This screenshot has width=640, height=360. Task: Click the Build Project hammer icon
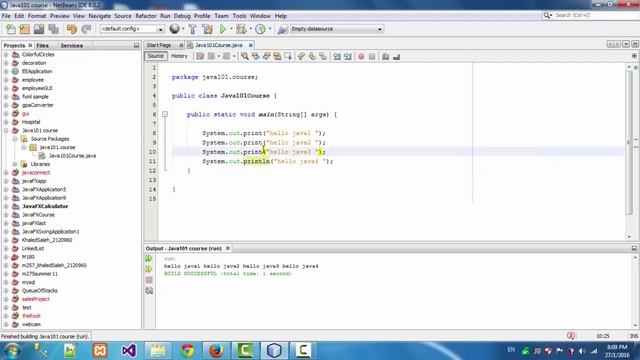pos(193,29)
